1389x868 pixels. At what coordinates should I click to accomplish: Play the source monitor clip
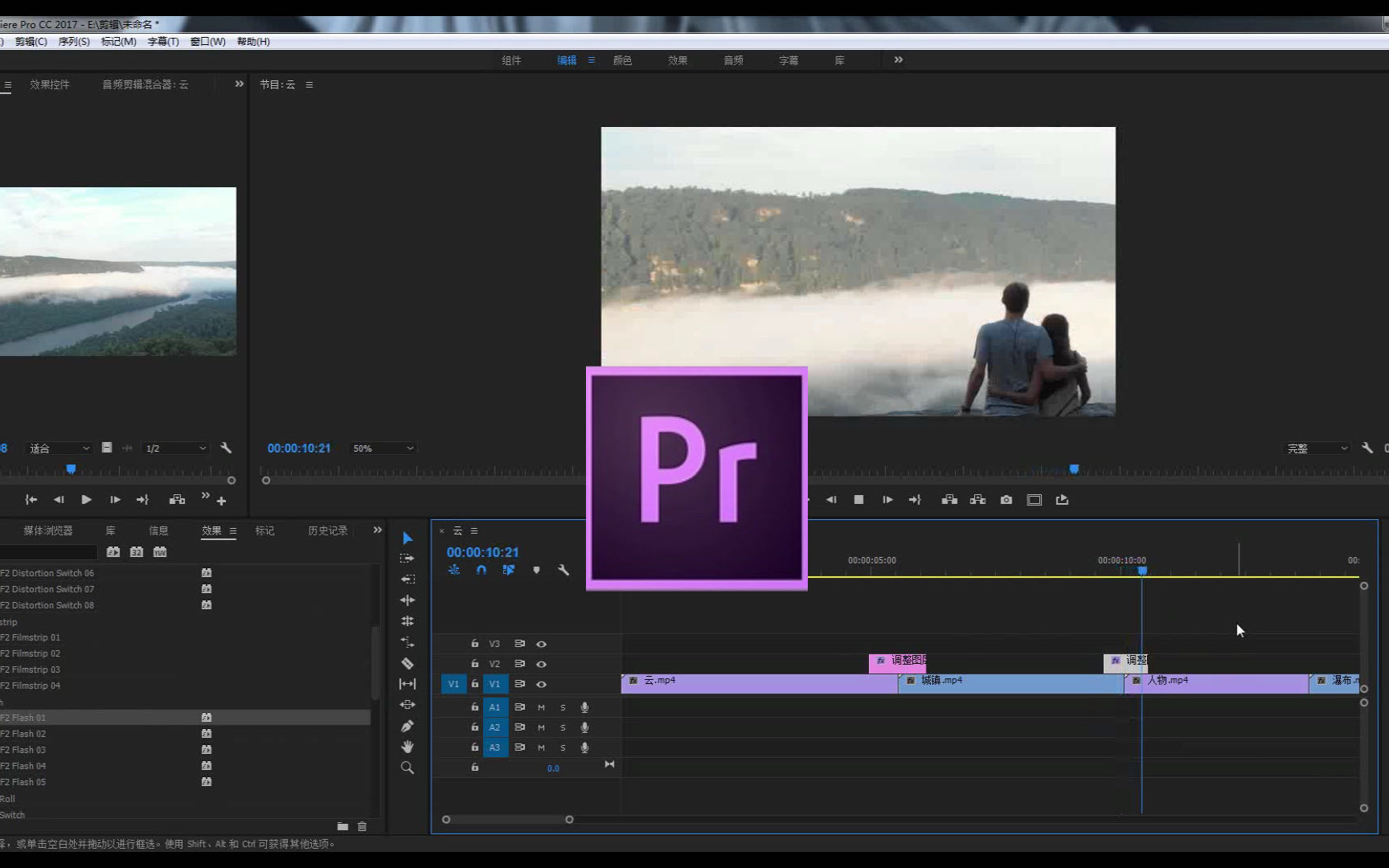tap(86, 500)
